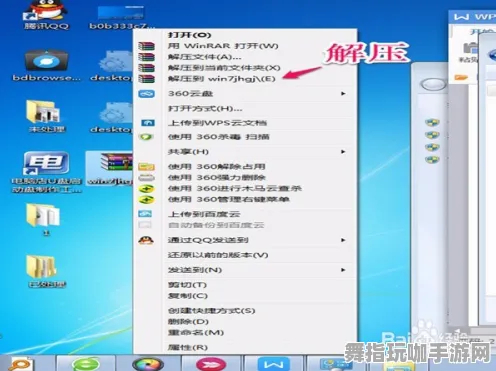Select the 未处理 folder on desktop

pyautogui.click(x=46, y=116)
